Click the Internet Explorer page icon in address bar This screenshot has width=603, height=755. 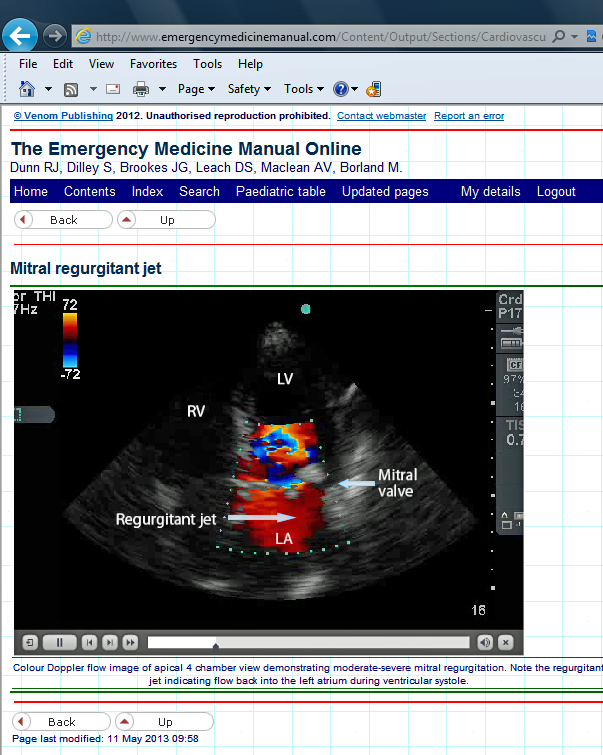(83, 37)
